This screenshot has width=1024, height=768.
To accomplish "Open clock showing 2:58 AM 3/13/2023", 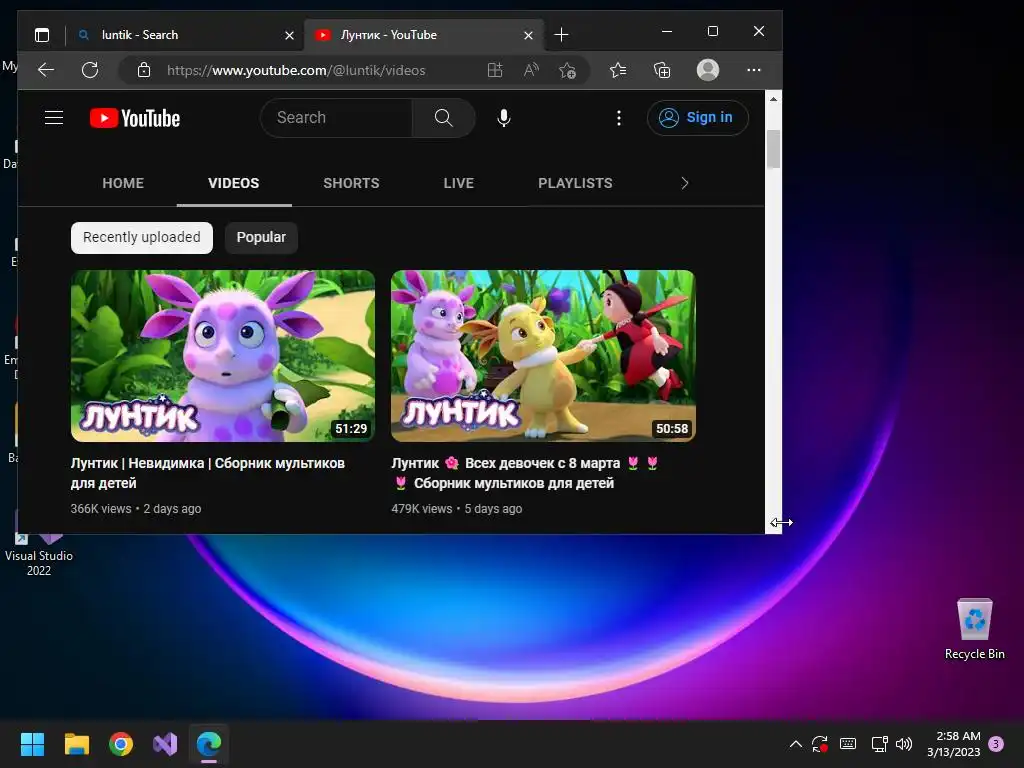I will pos(953,744).
